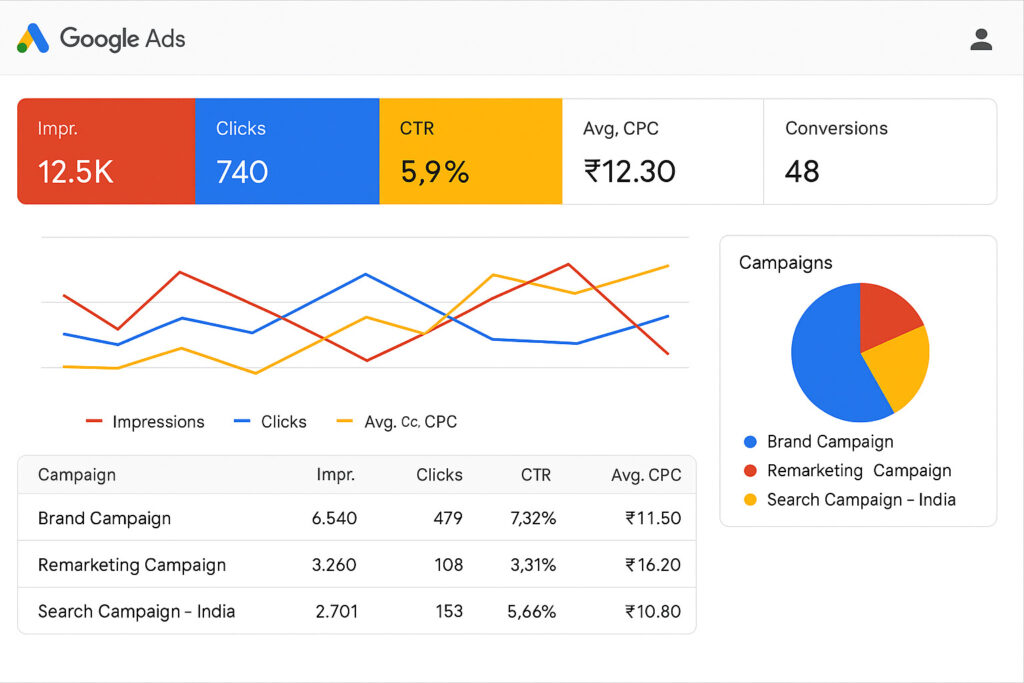The height and width of the screenshot is (683, 1024).
Task: Click the Remarketing Campaign row in the table
Action: click(x=132, y=565)
